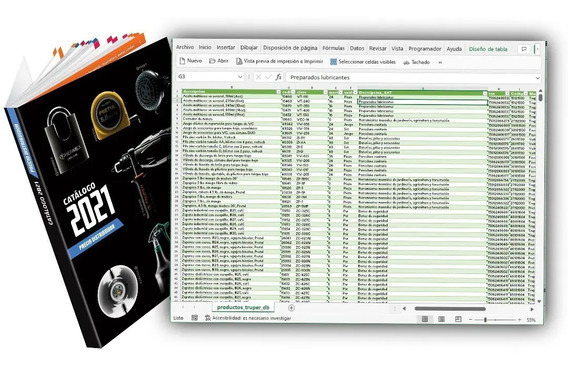Viewport: 568px width, 368px height.
Task: Expand the formula bar chevron
Action: (538, 78)
